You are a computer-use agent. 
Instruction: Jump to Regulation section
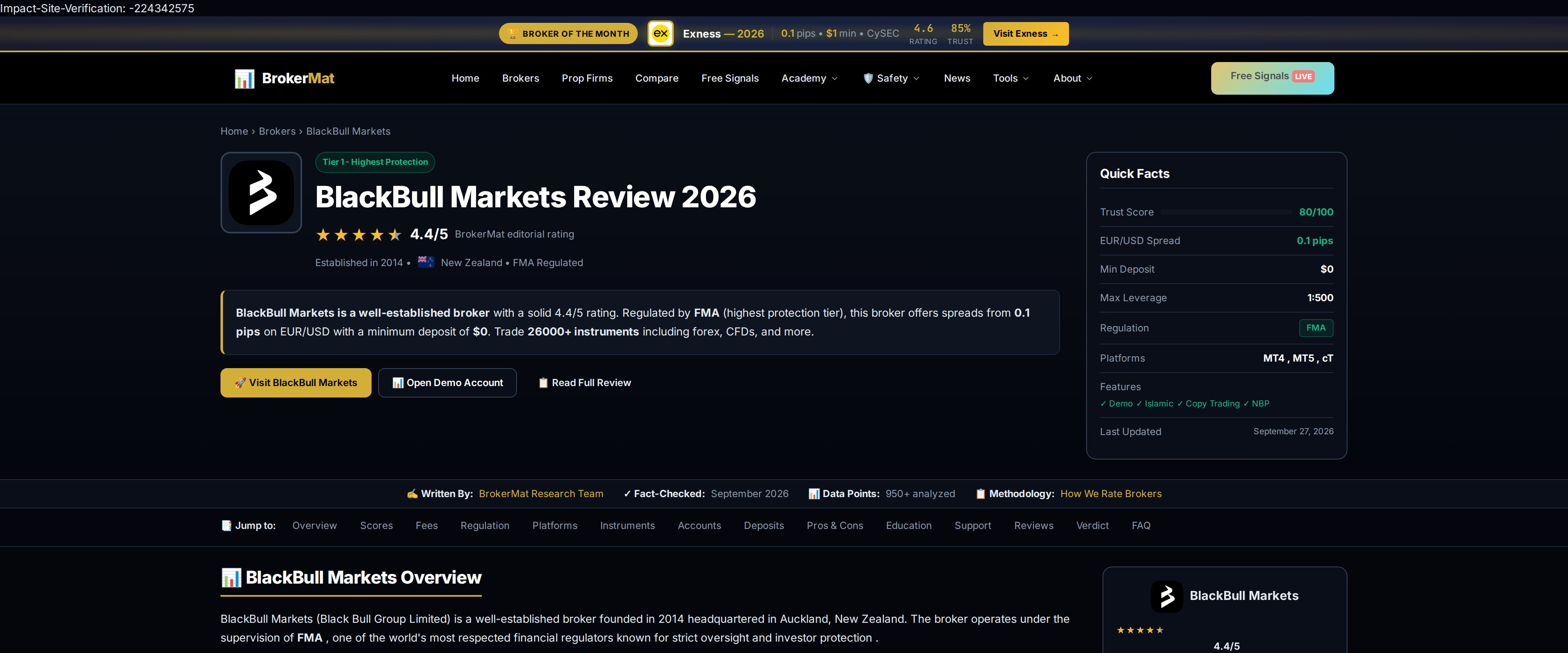point(485,525)
